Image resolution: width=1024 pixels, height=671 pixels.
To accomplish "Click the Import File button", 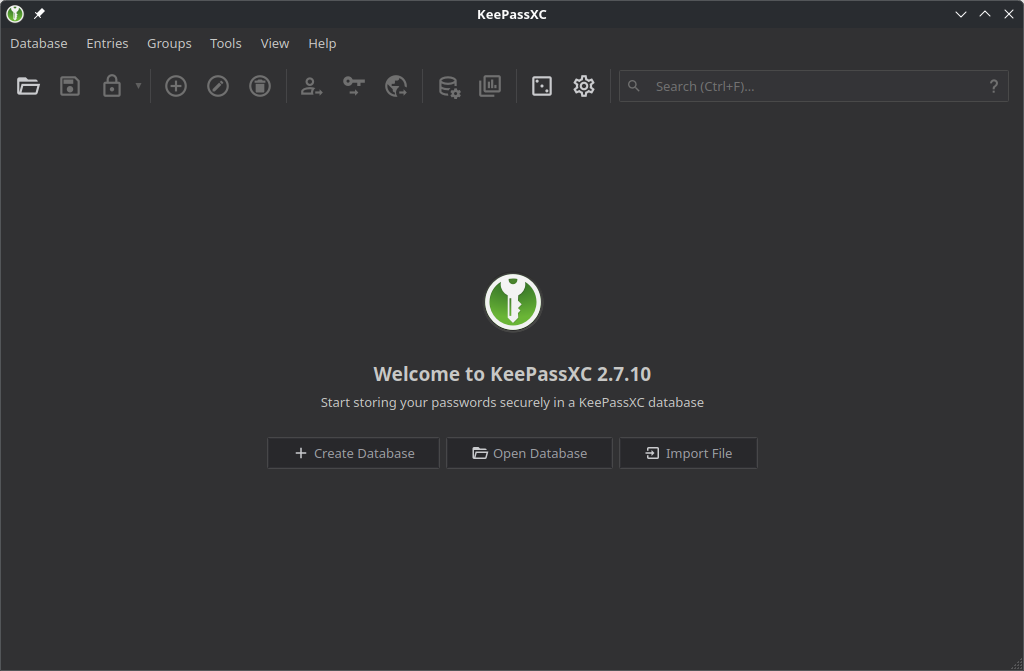I will (x=688, y=453).
